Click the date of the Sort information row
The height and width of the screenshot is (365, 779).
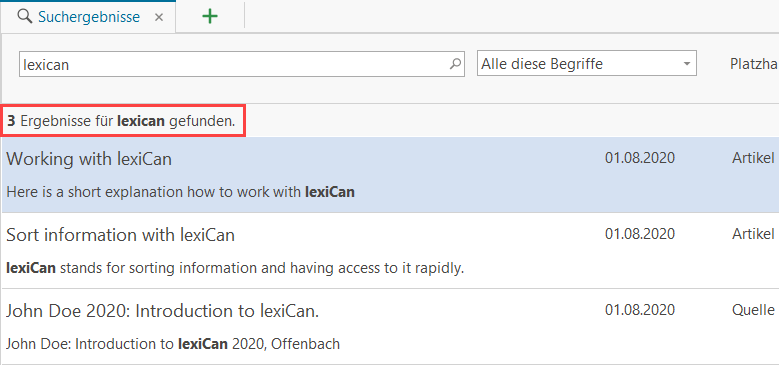tap(640, 233)
